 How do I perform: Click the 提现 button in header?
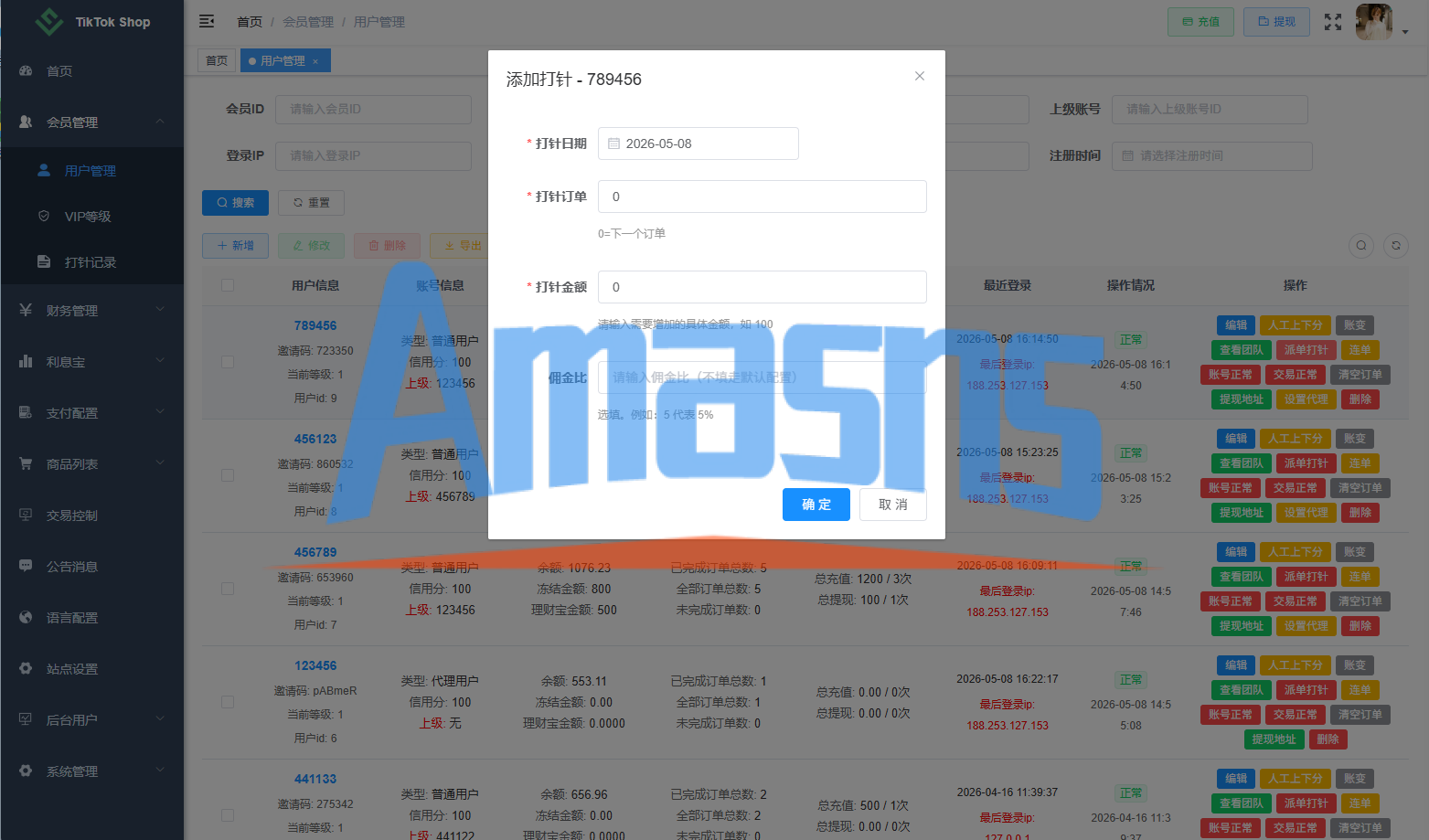pyautogui.click(x=1276, y=21)
